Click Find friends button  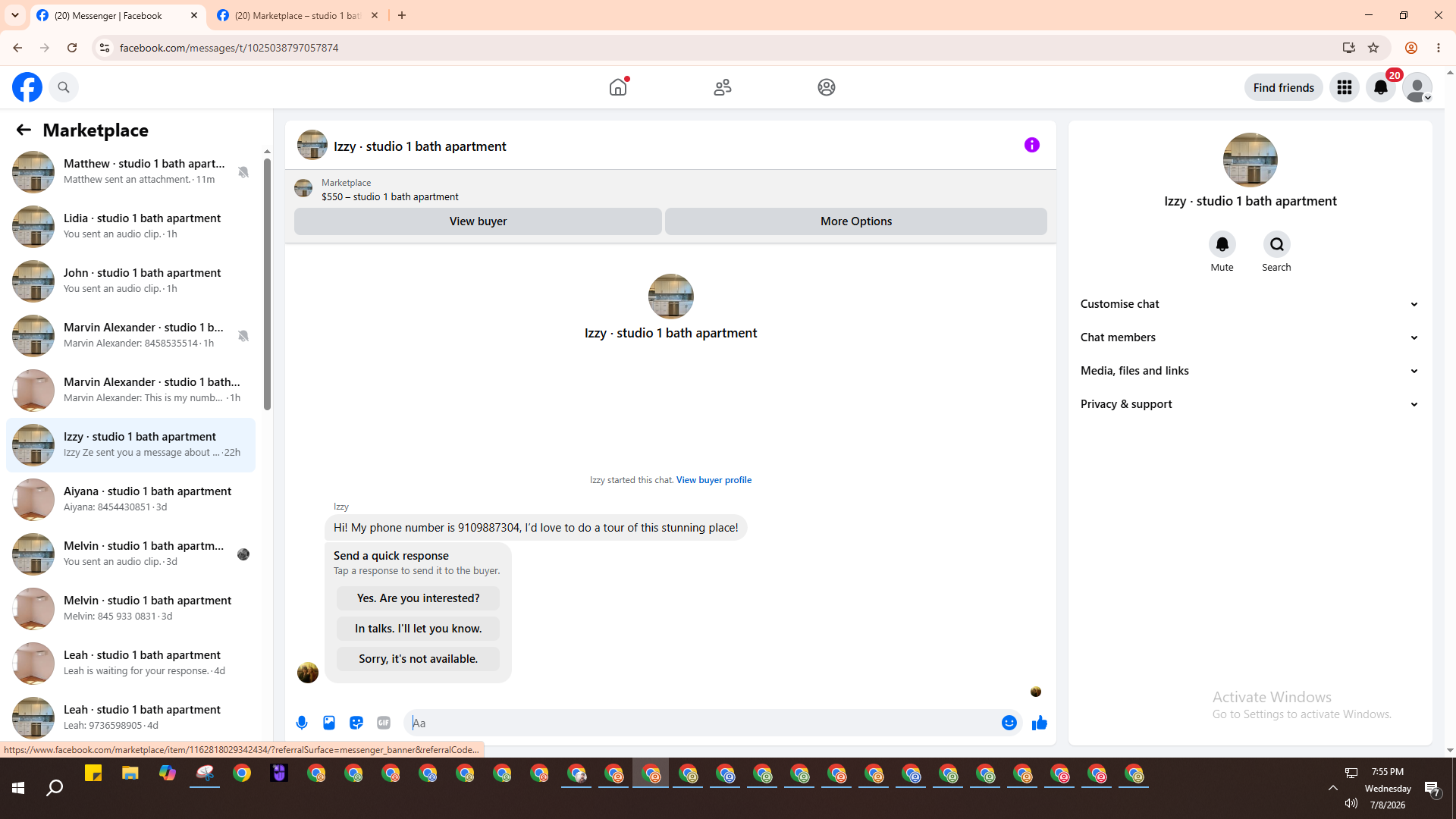point(1284,87)
